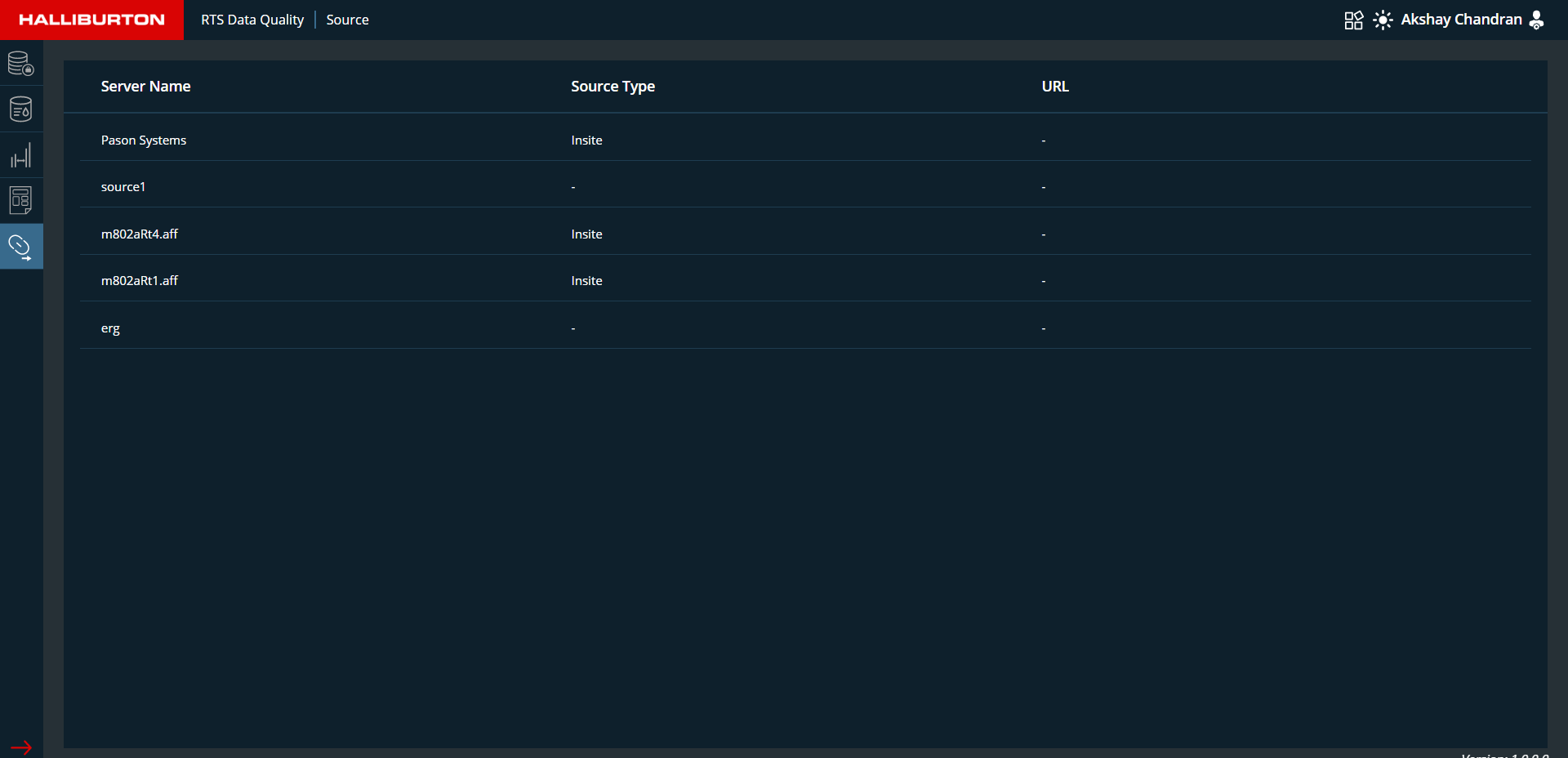The height and width of the screenshot is (758, 1568).
Task: Click the Akshay Chandran user name
Action: pos(1461,20)
